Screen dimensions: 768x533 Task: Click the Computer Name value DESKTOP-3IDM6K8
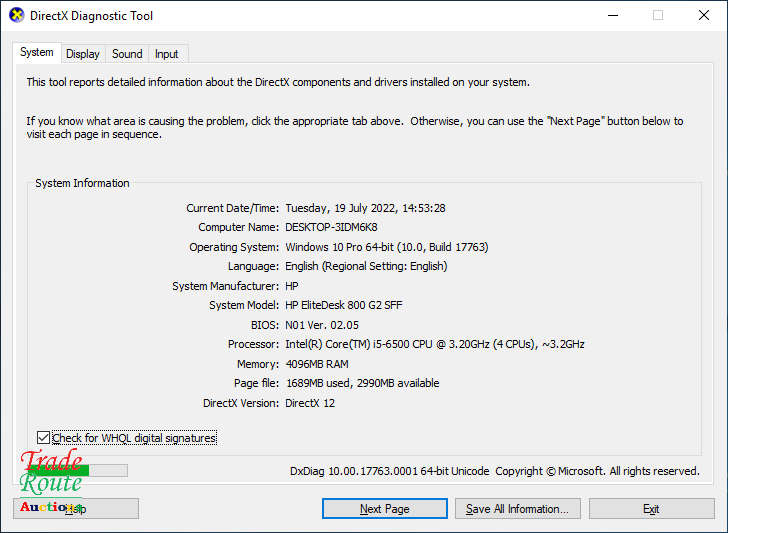[331, 227]
